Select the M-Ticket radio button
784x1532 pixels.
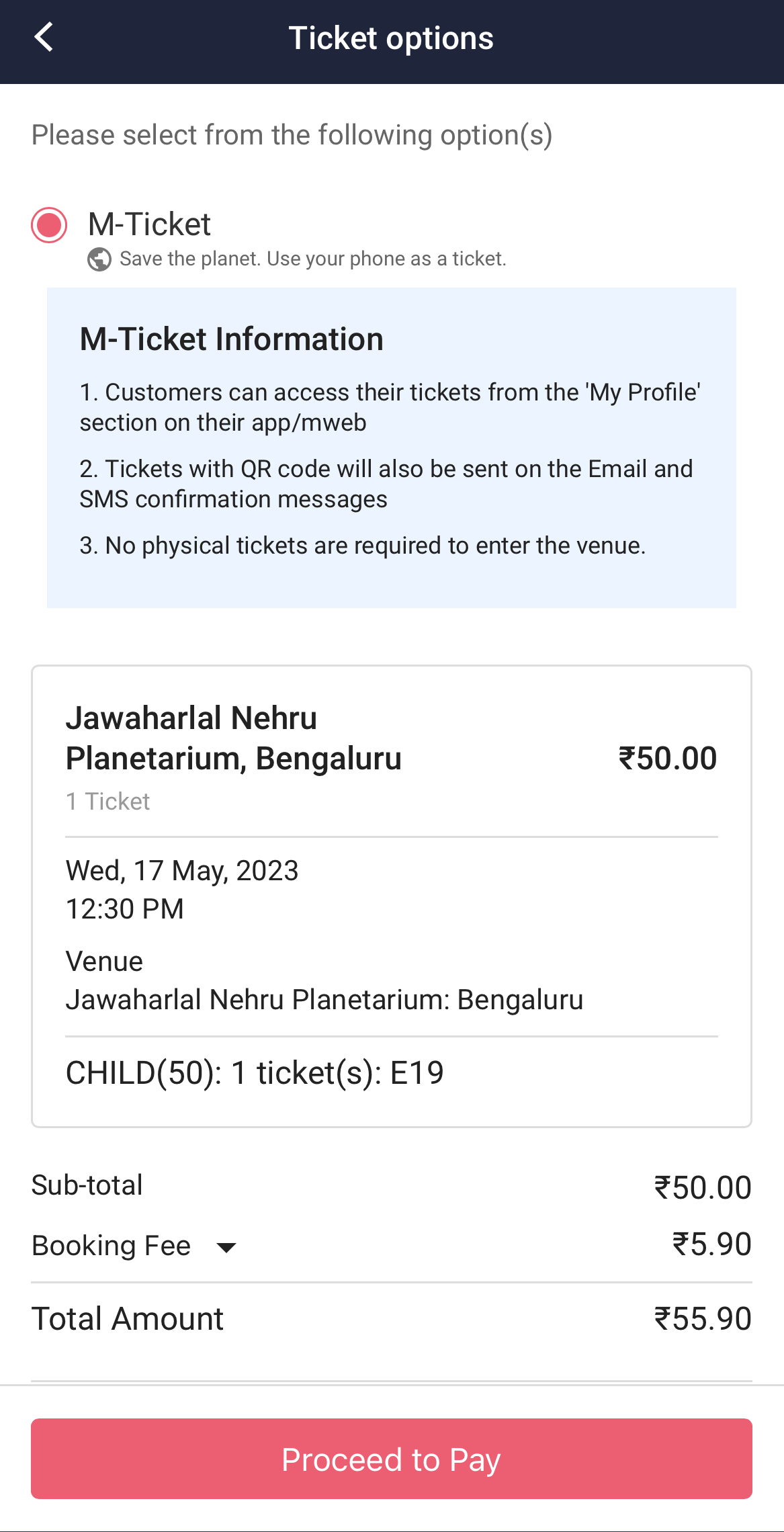coord(49,225)
